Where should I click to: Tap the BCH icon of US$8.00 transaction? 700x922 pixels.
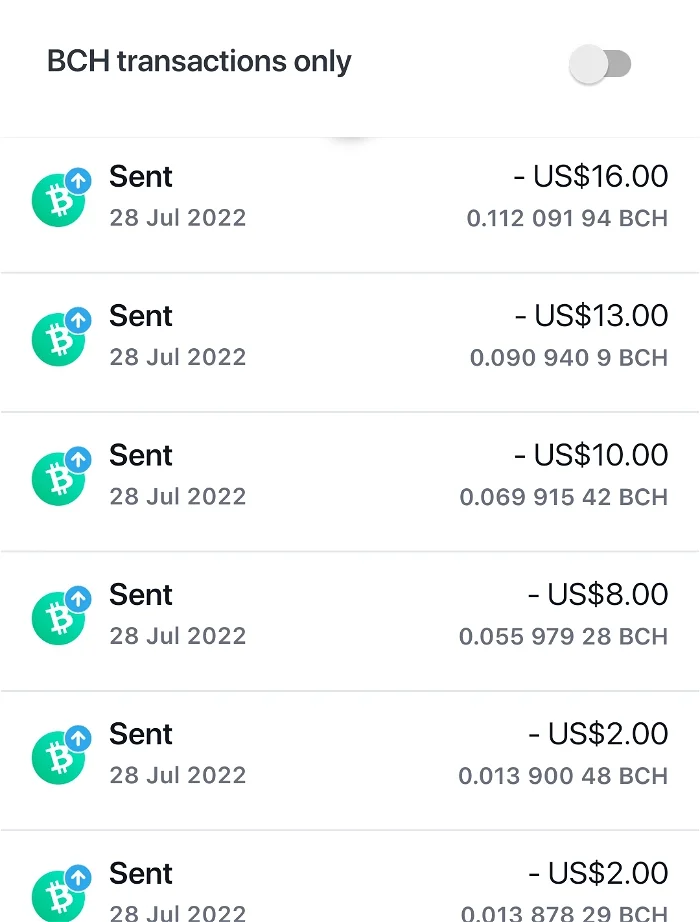[58, 618]
